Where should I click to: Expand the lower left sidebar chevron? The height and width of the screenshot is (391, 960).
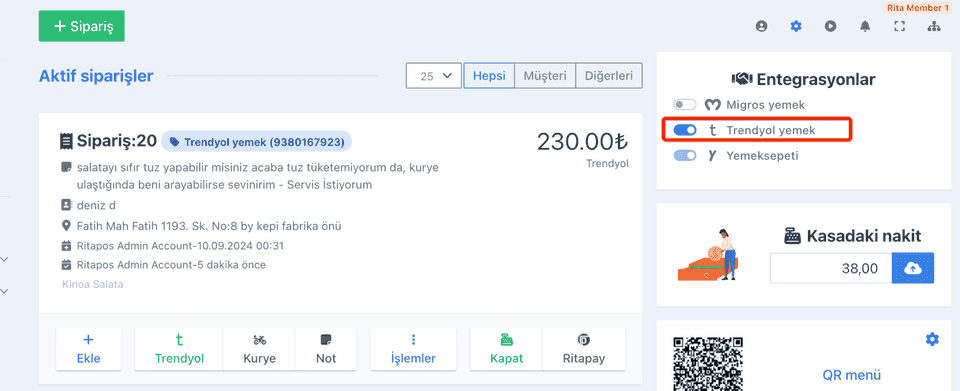pyautogui.click(x=4, y=291)
